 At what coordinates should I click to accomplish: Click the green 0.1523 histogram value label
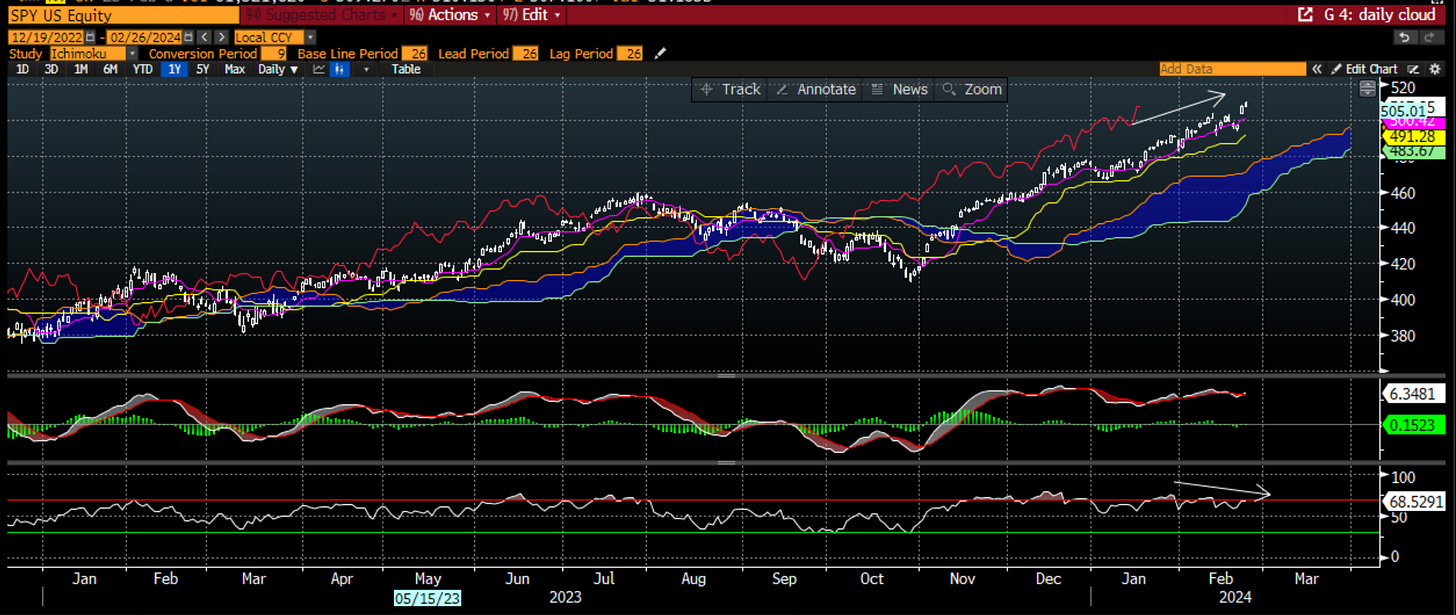pyautogui.click(x=1413, y=425)
